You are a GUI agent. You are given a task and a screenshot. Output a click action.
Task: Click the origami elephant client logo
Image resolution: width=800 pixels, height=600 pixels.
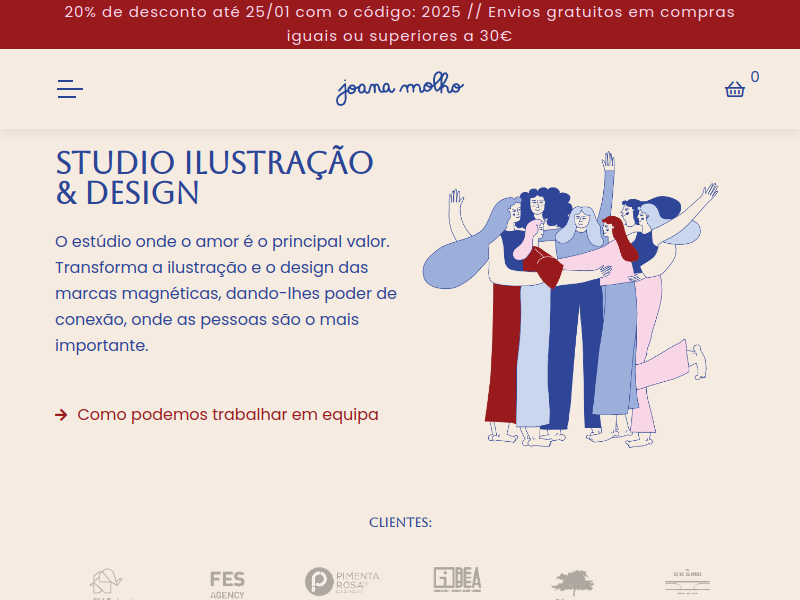(107, 584)
